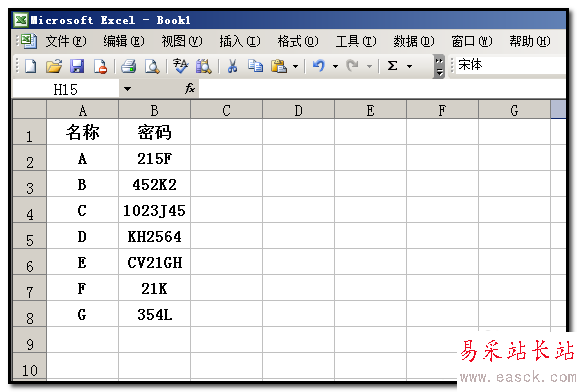Open the Name Box dropdown arrow
The height and width of the screenshot is (392, 577).
pos(127,89)
